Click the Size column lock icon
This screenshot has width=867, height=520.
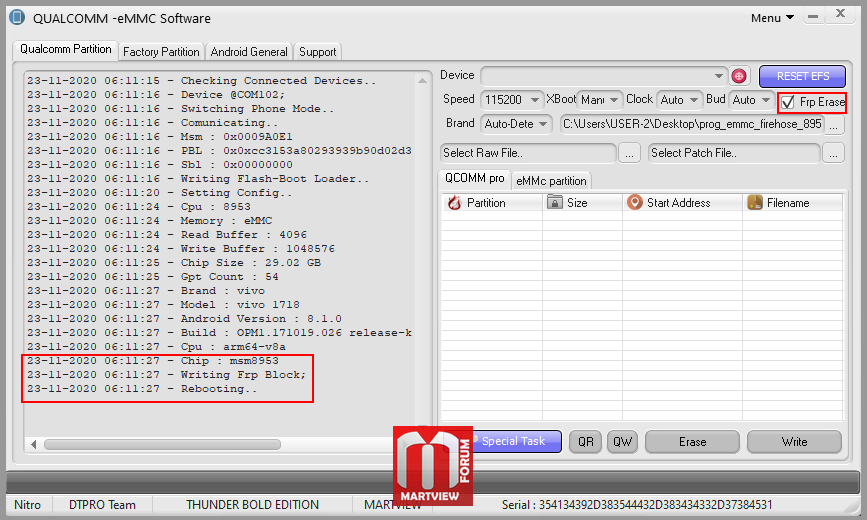[x=554, y=202]
